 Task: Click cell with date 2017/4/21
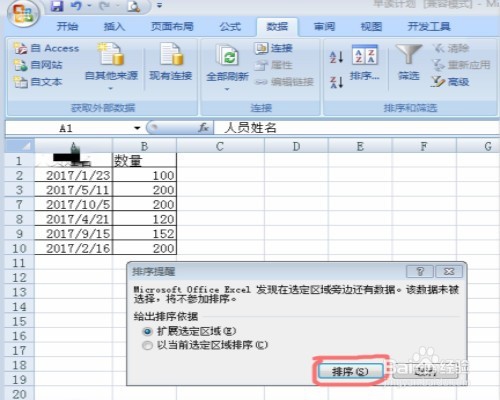click(73, 219)
